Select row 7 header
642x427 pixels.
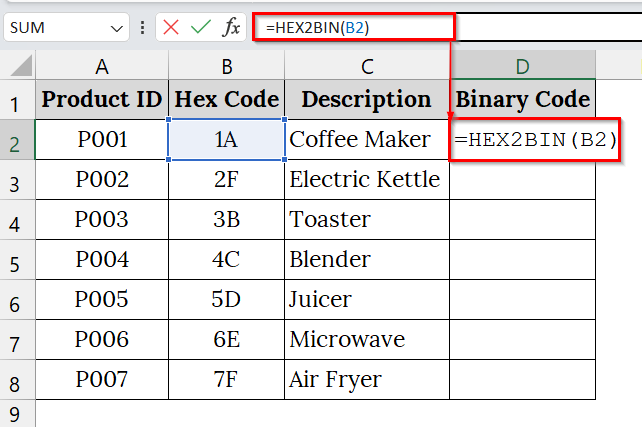tap(17, 340)
